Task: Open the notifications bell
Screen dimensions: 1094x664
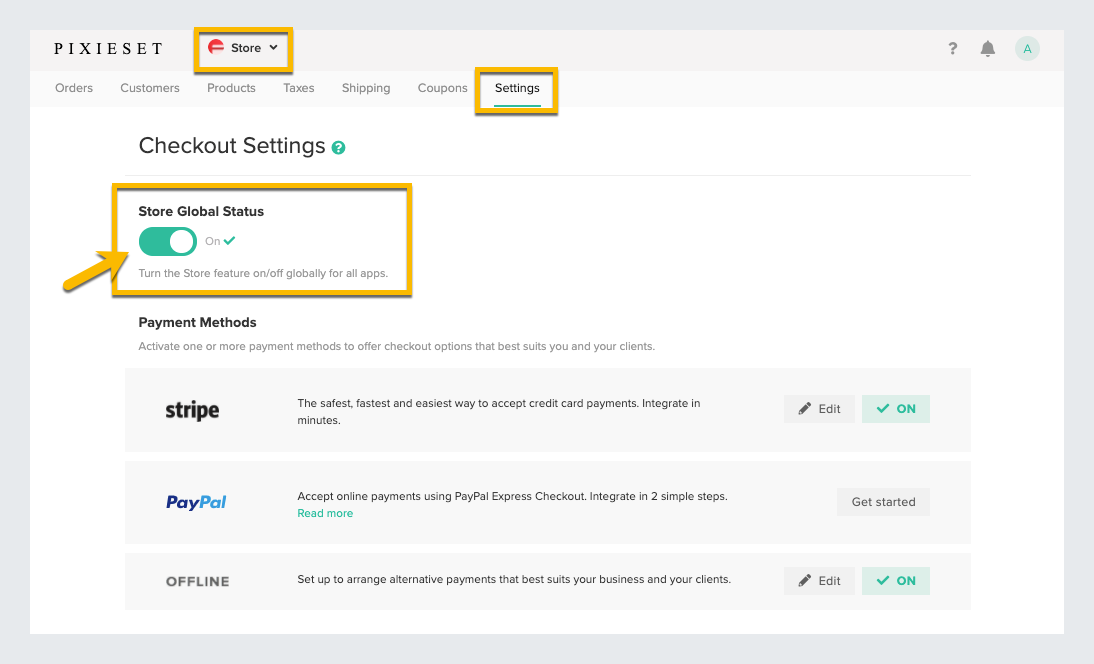Action: pos(987,48)
